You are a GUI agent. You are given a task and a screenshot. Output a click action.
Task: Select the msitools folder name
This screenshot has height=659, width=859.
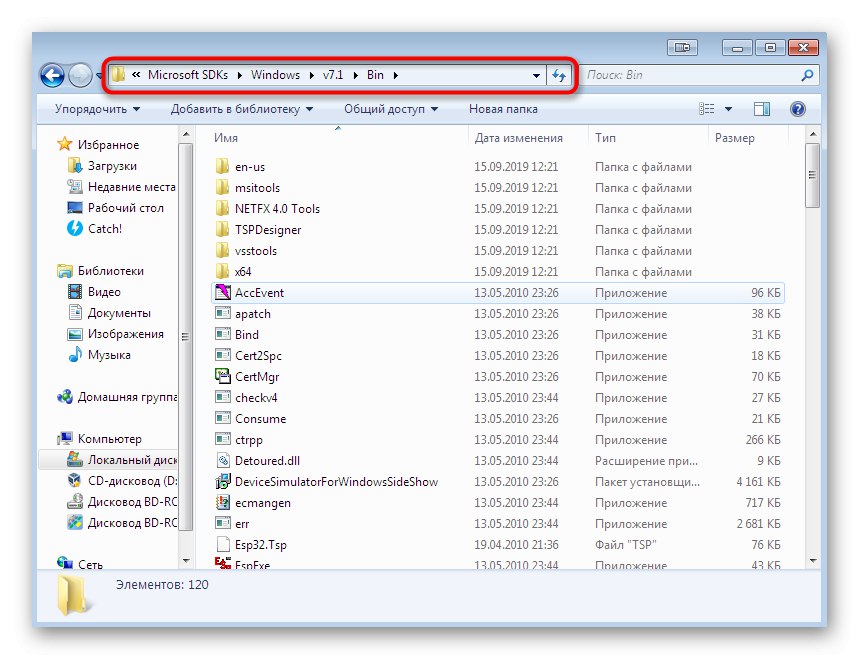pyautogui.click(x=257, y=188)
